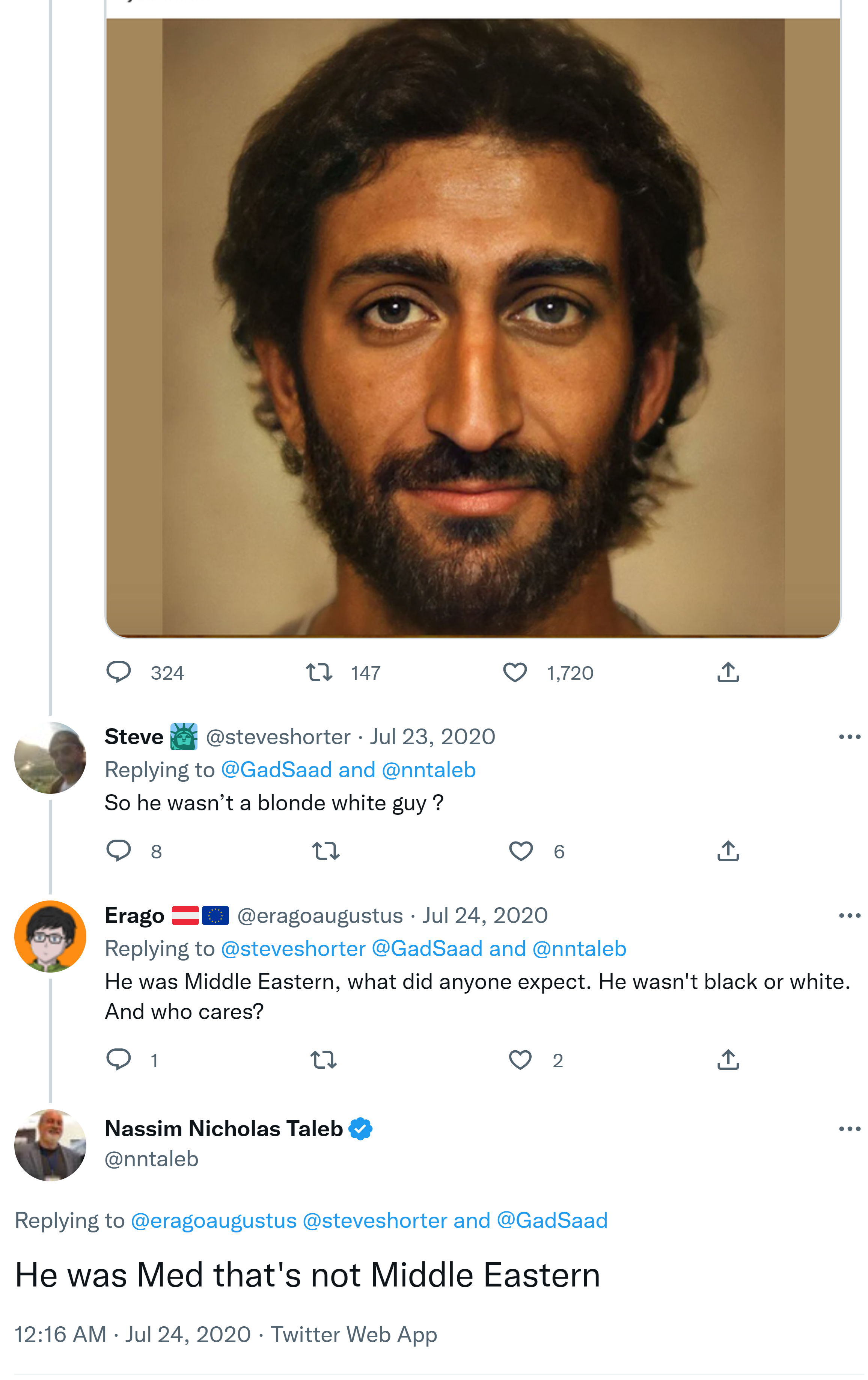Viewport: 868px width, 1380px height.
Task: Open @eragoaugustus mention in Taleb's reply
Action: point(214,1221)
